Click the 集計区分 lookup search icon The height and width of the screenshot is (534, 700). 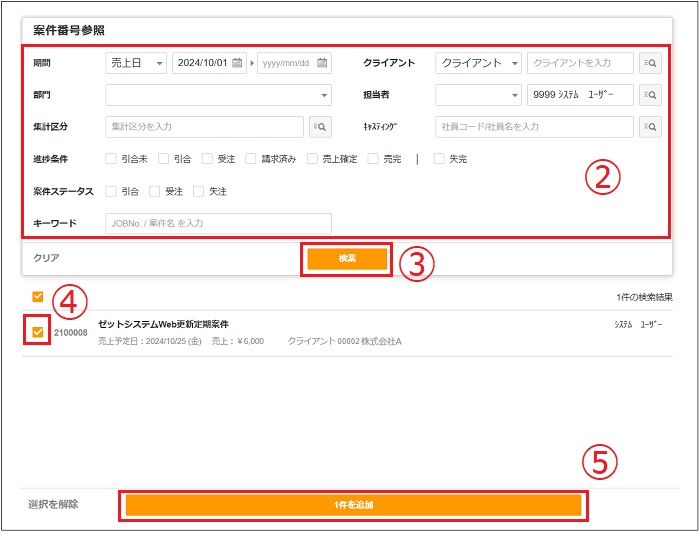(320, 127)
